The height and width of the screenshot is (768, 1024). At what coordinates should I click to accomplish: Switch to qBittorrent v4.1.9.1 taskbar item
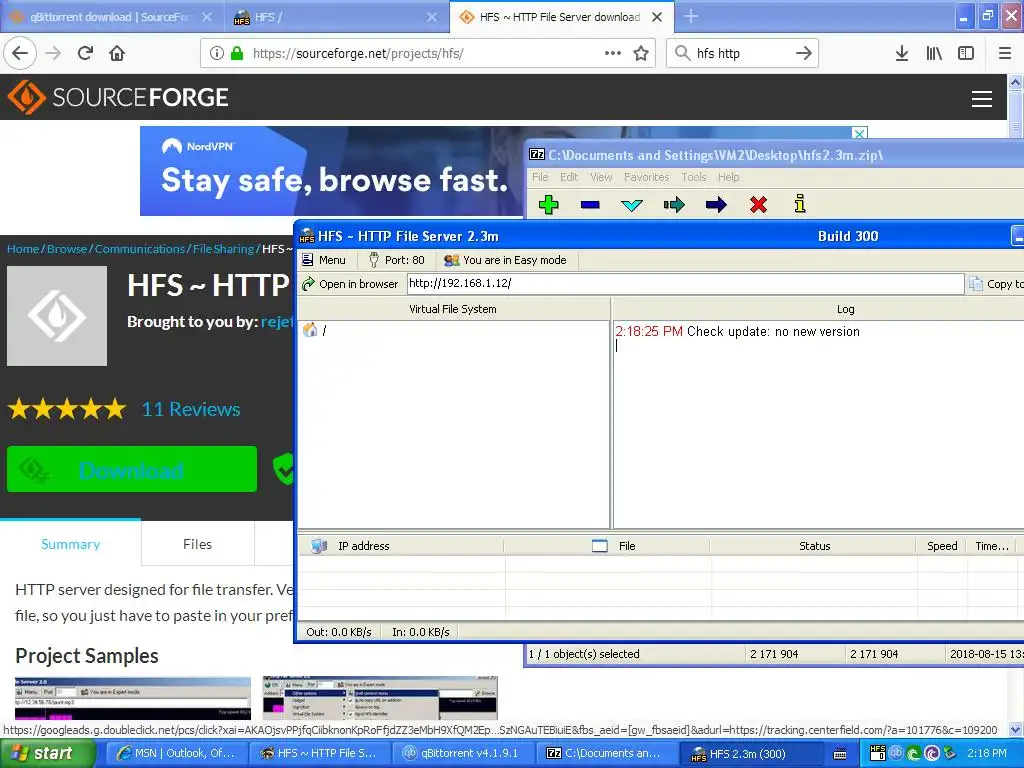pos(462,753)
